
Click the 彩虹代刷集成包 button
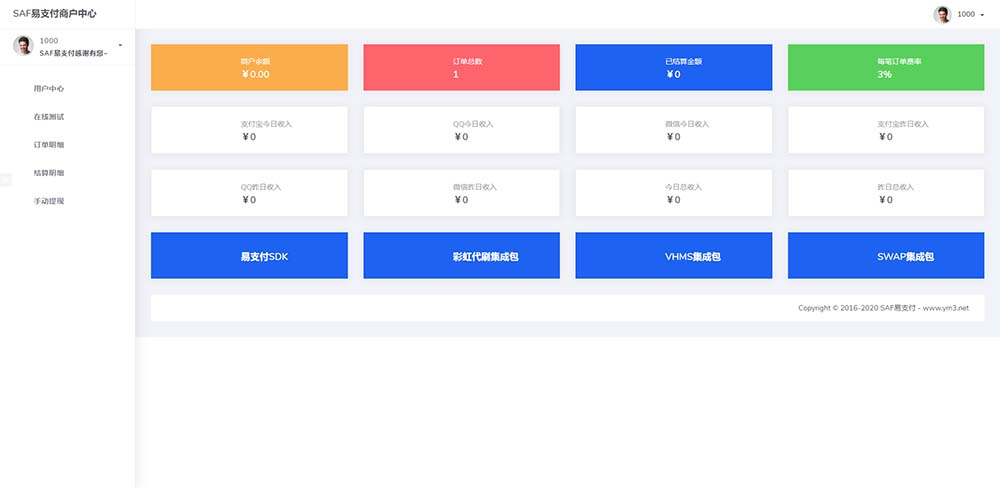tap(462, 255)
